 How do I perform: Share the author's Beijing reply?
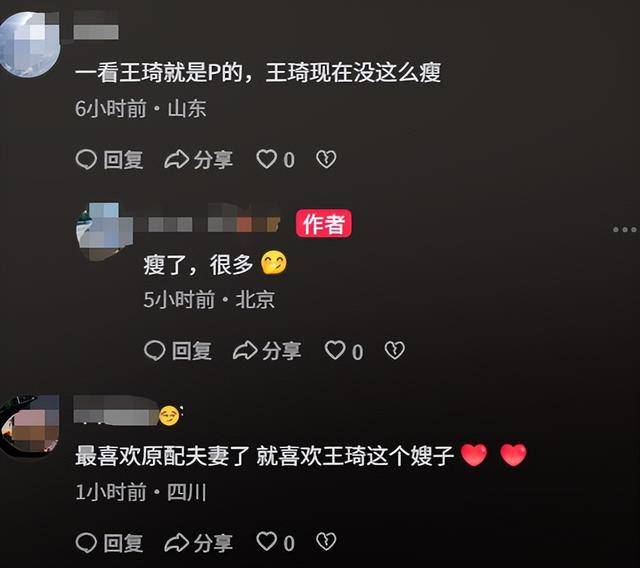[x=245, y=351]
